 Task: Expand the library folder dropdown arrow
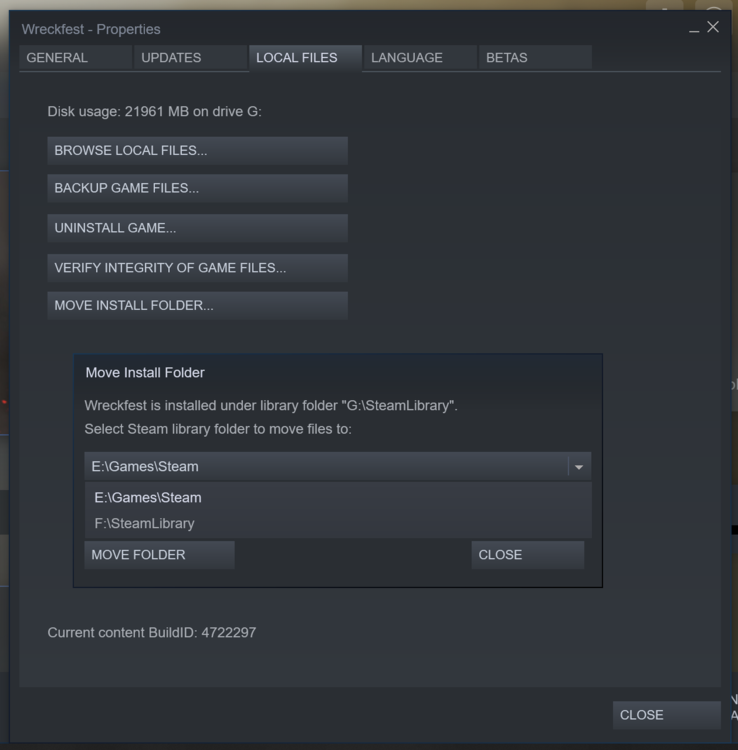pyautogui.click(x=579, y=467)
